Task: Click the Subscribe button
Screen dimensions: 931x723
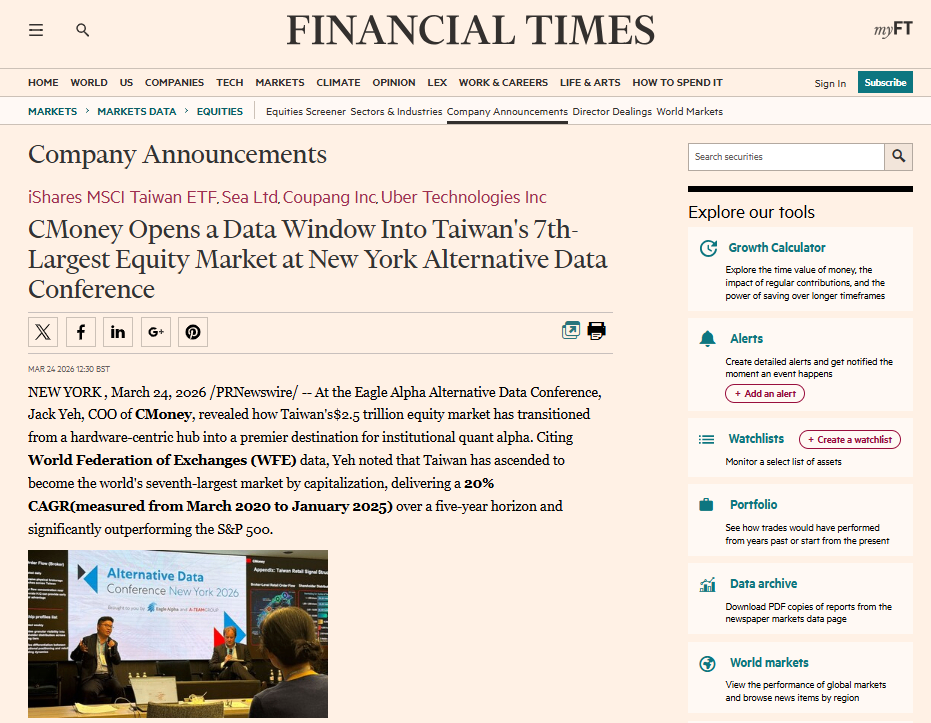Action: 885,83
